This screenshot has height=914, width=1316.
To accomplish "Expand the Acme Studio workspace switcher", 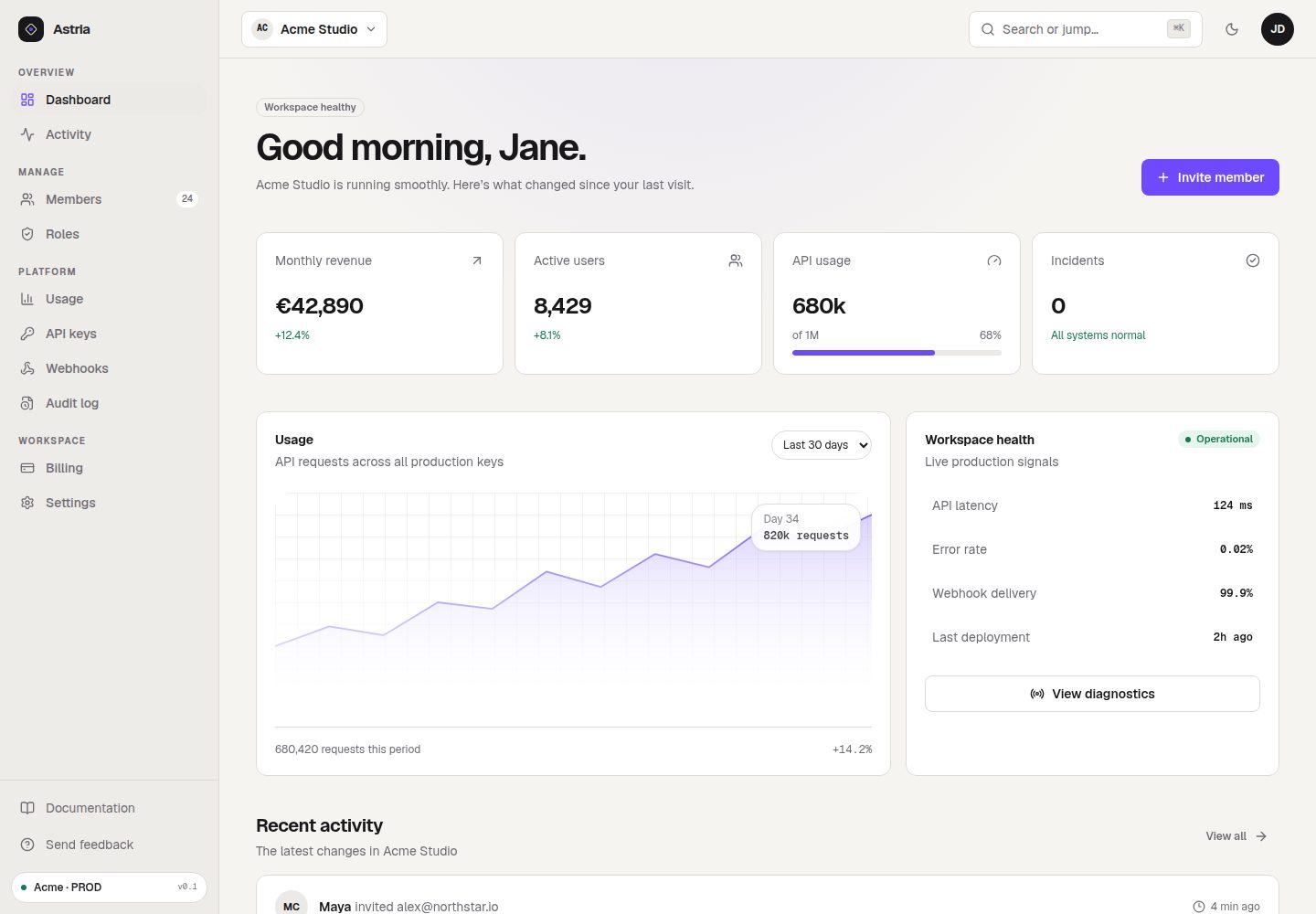I will tap(314, 29).
